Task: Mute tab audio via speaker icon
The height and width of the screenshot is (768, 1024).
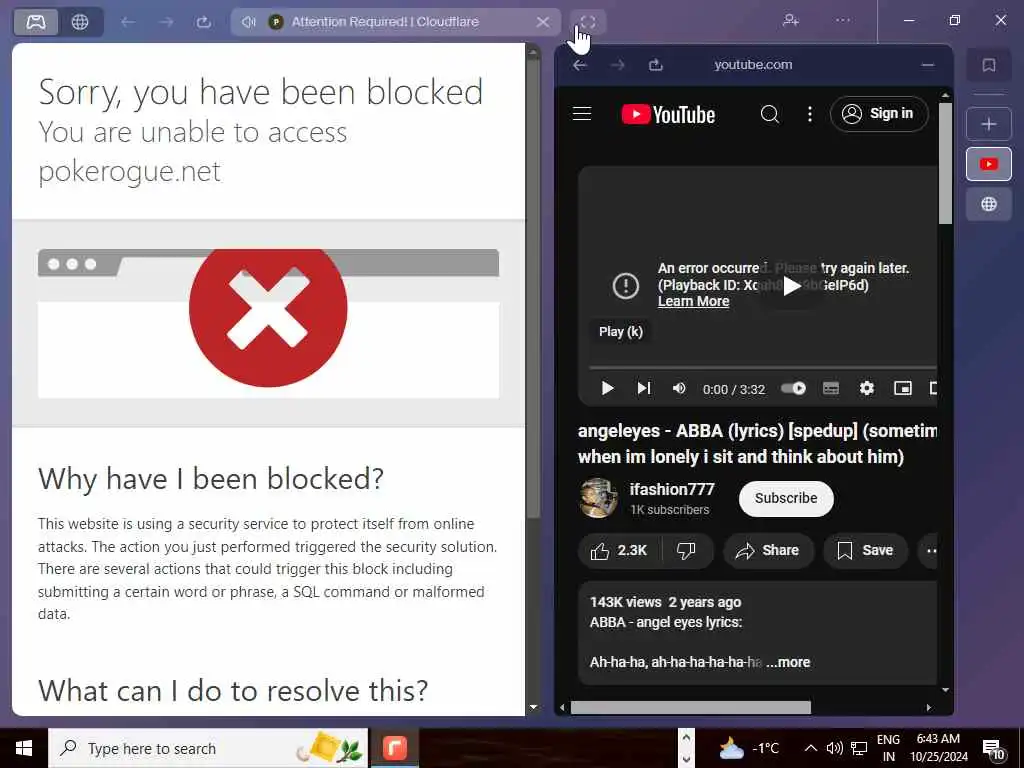Action: 249,22
